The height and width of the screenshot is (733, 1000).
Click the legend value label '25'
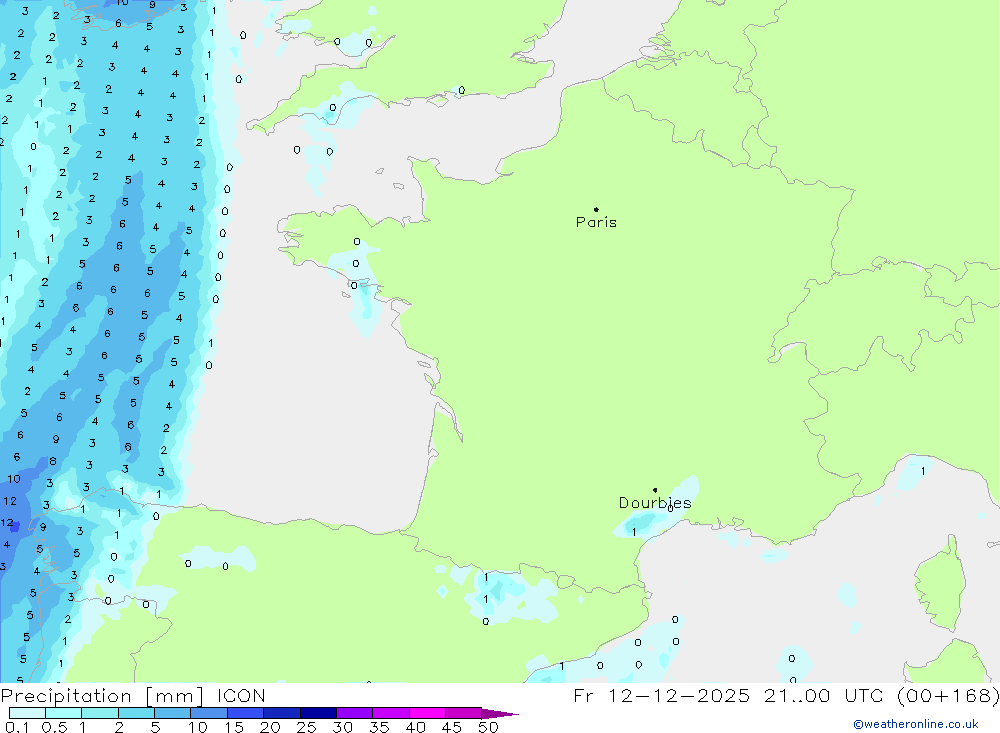coord(306,727)
